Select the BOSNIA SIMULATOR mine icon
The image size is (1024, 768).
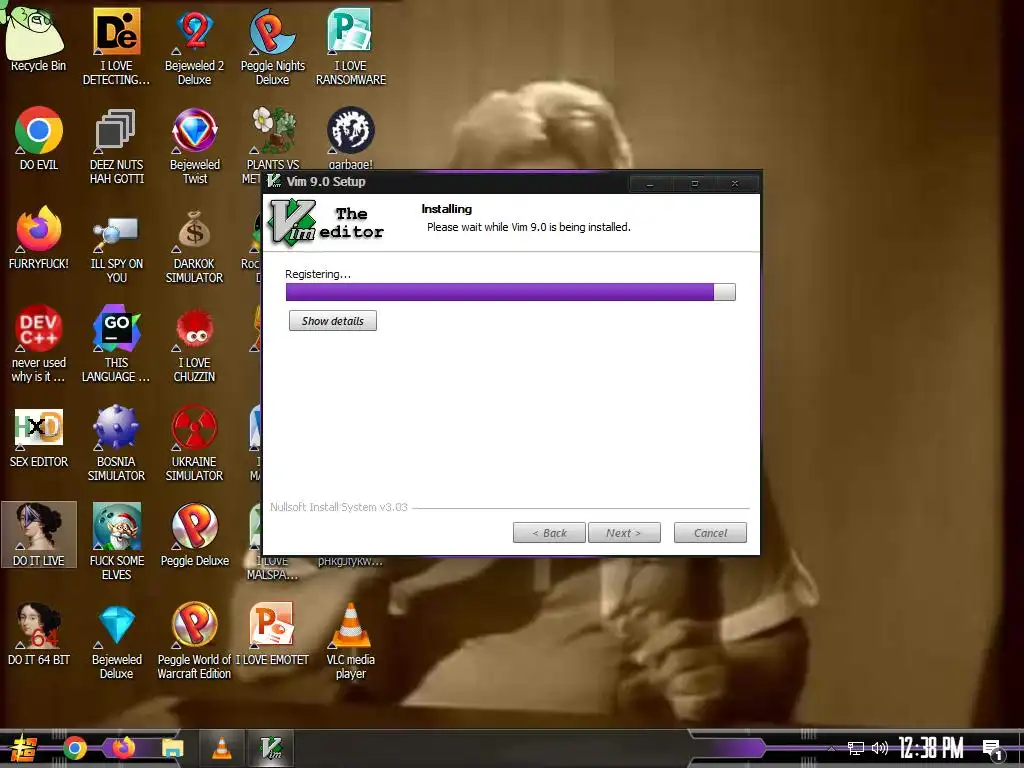pyautogui.click(x=116, y=444)
